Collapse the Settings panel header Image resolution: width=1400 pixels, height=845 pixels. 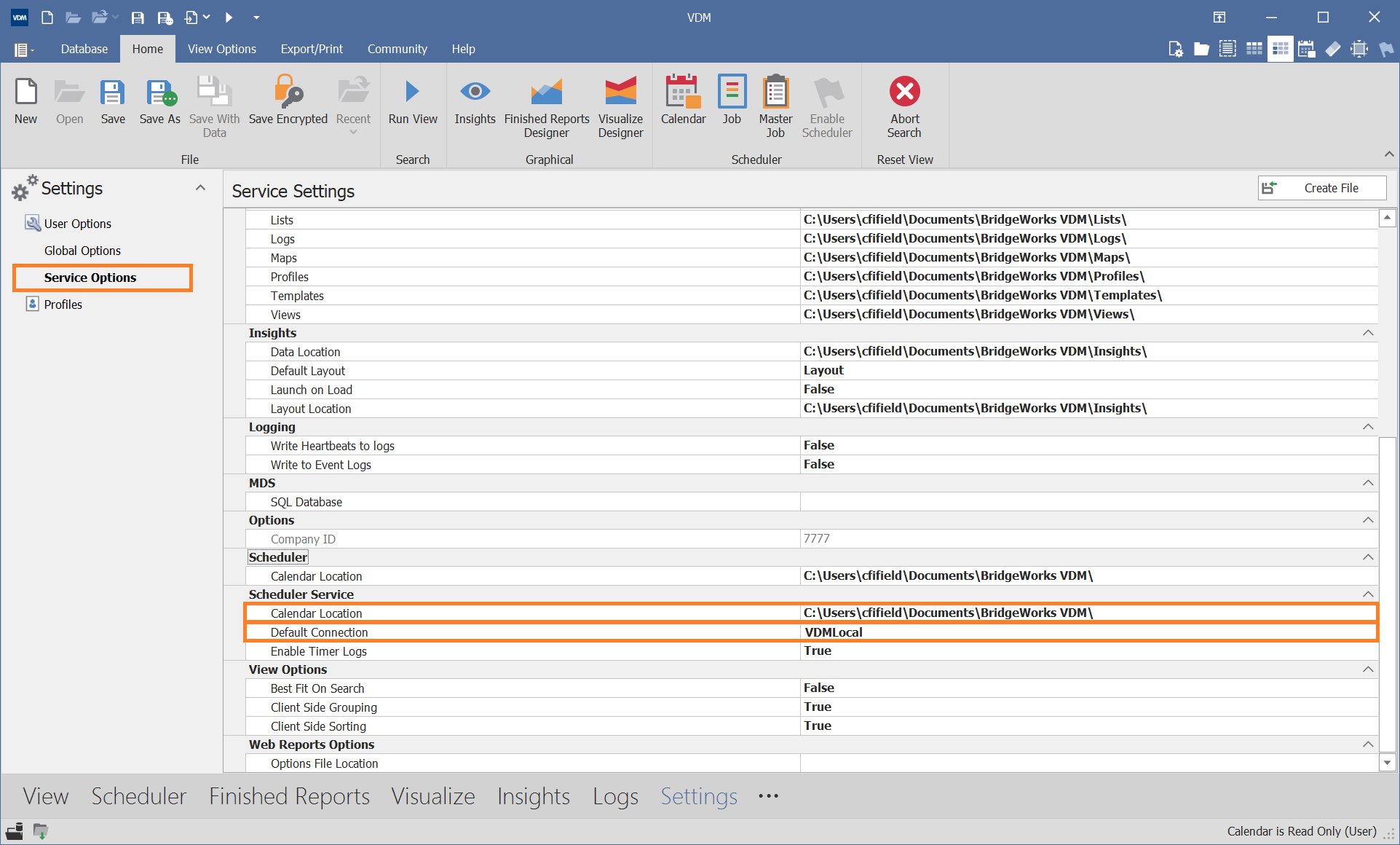200,188
